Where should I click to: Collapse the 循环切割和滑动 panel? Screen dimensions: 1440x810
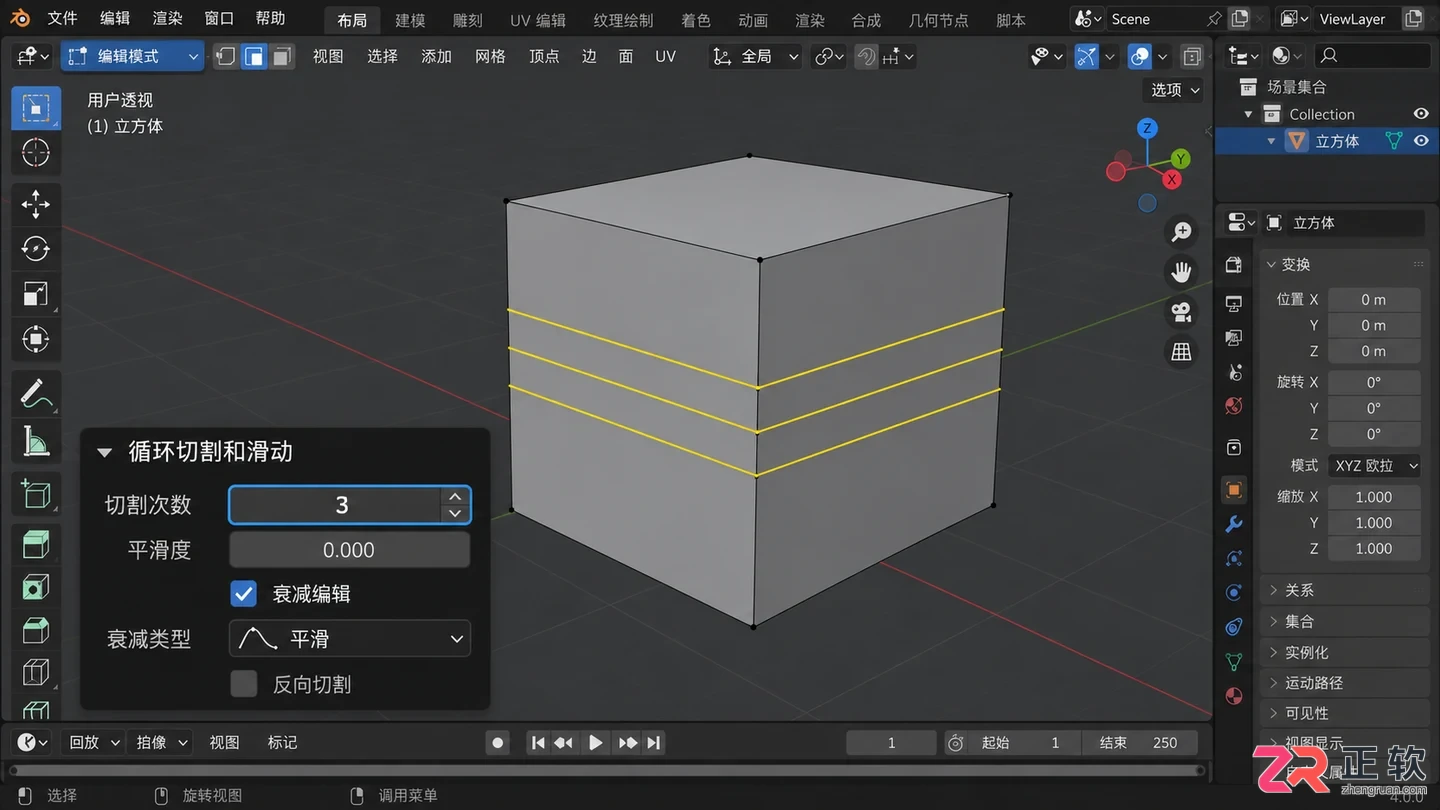click(x=104, y=452)
